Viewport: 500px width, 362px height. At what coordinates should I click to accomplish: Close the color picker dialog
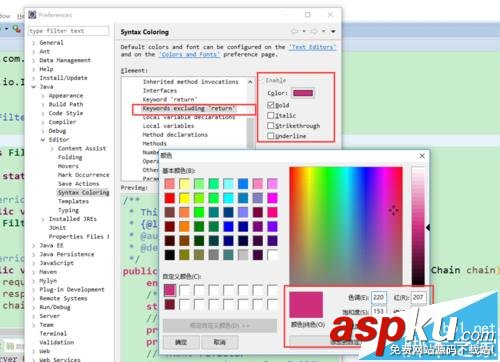(422, 156)
